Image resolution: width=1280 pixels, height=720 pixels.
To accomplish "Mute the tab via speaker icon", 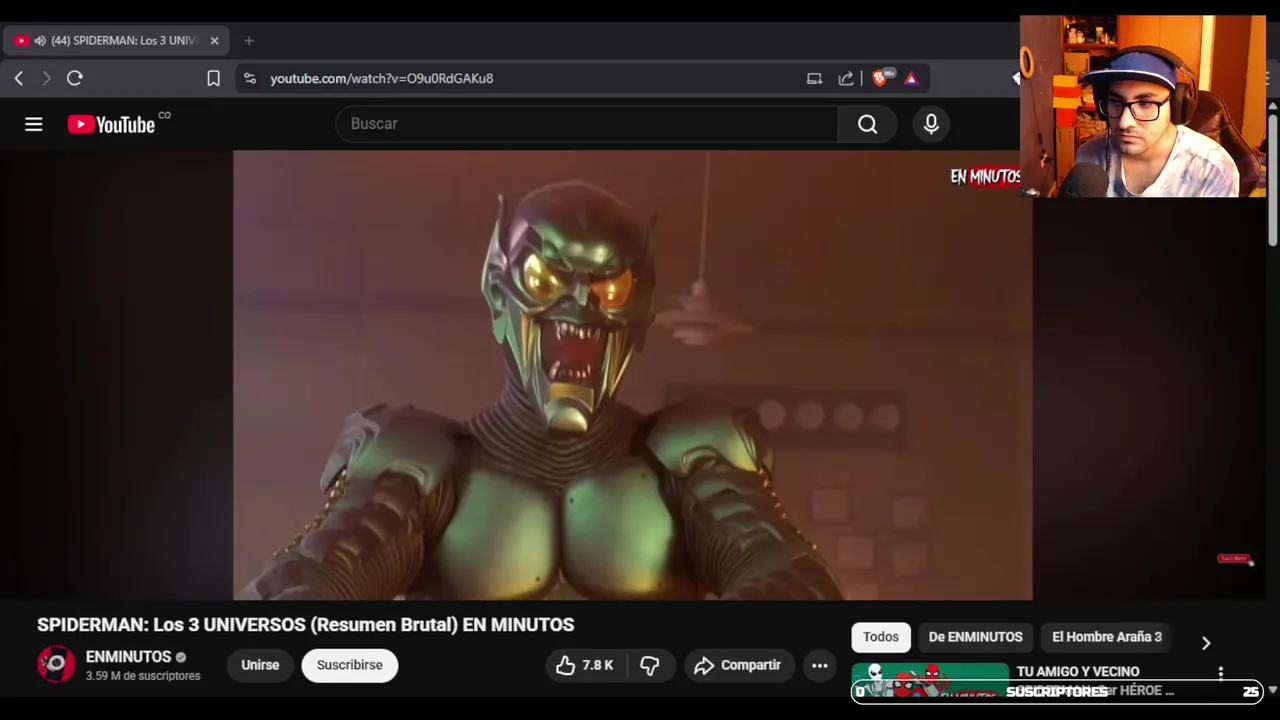I will tap(40, 41).
